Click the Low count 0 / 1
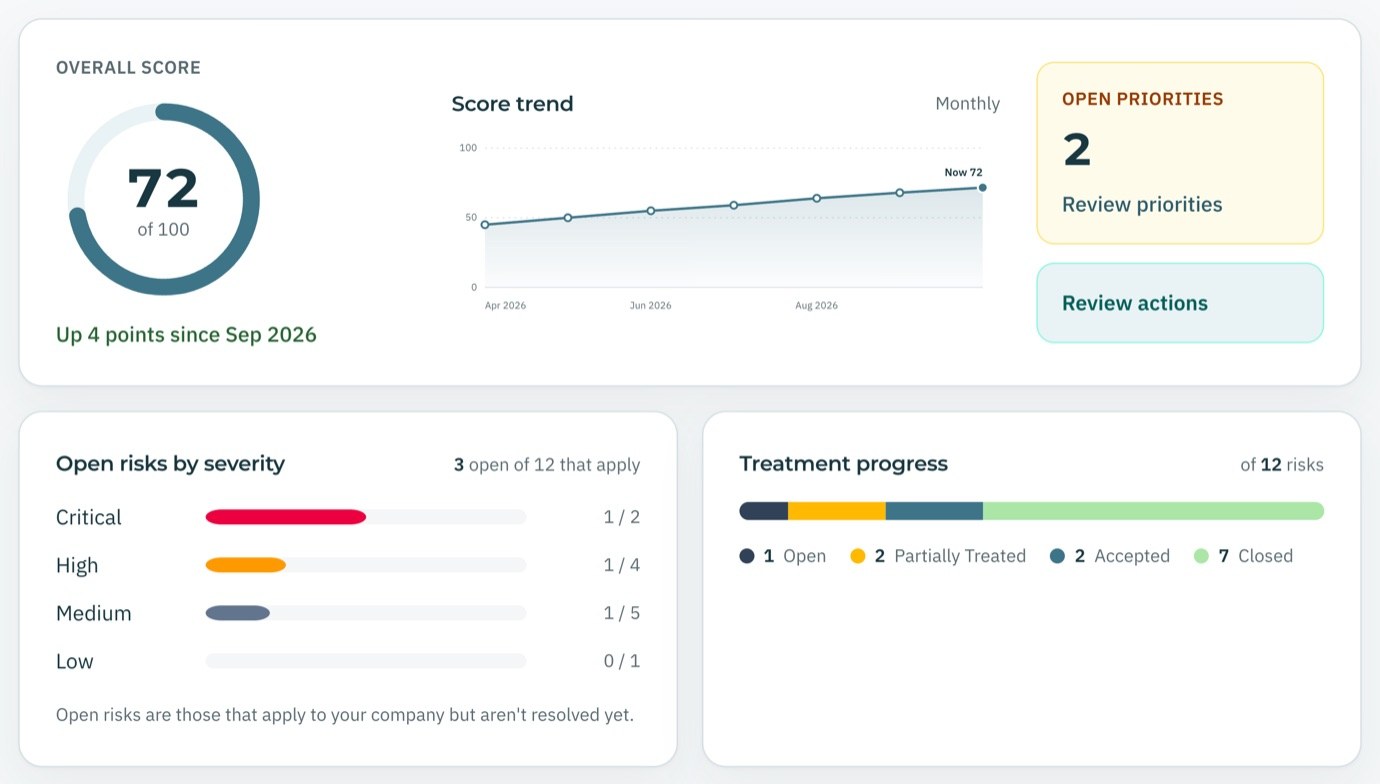The width and height of the screenshot is (1380, 784). point(622,661)
